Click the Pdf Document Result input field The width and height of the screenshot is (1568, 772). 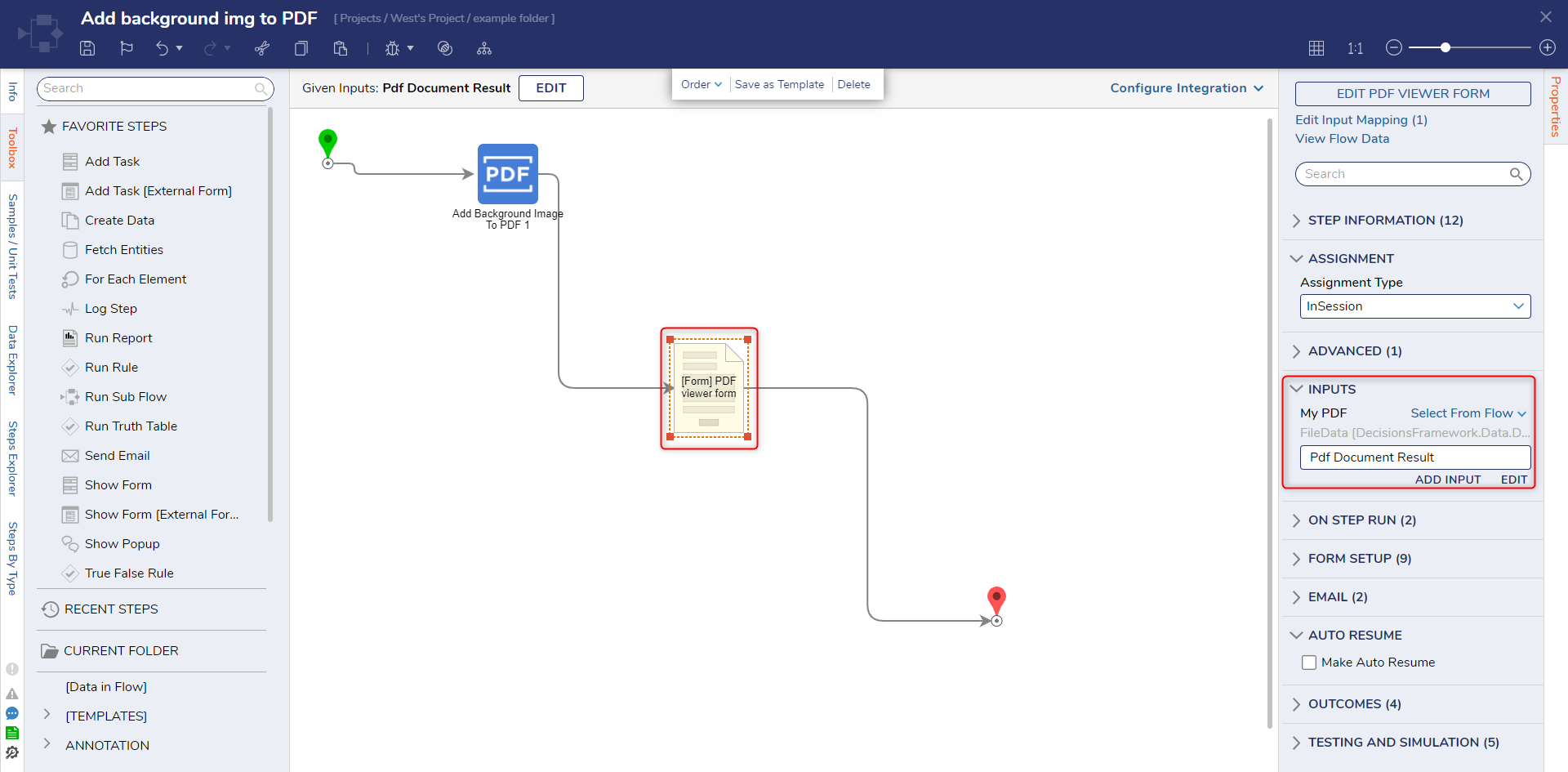[1415, 457]
